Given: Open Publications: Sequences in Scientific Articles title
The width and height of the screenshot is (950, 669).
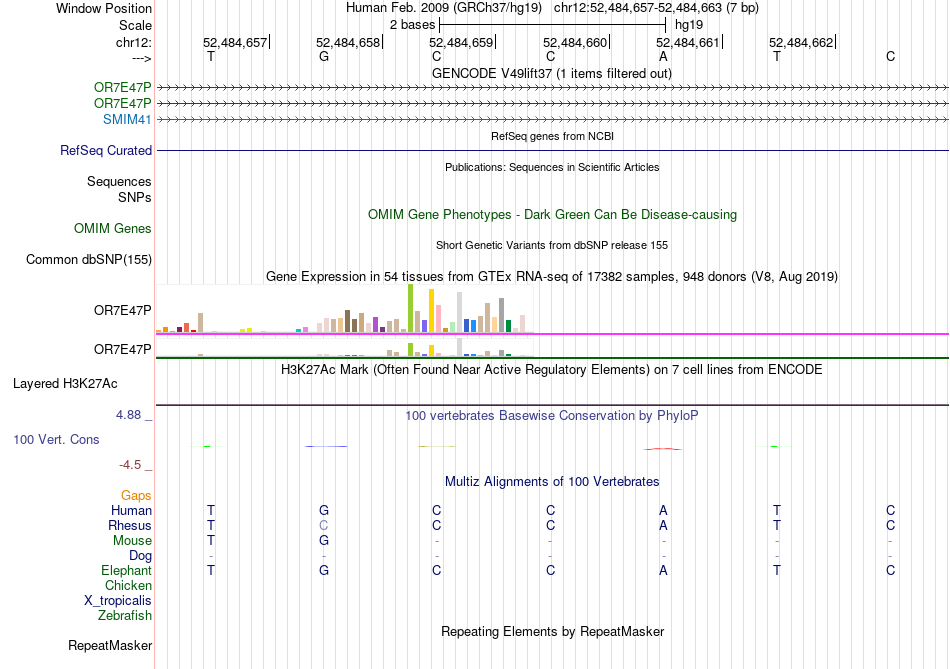Looking at the screenshot, I should (552, 167).
